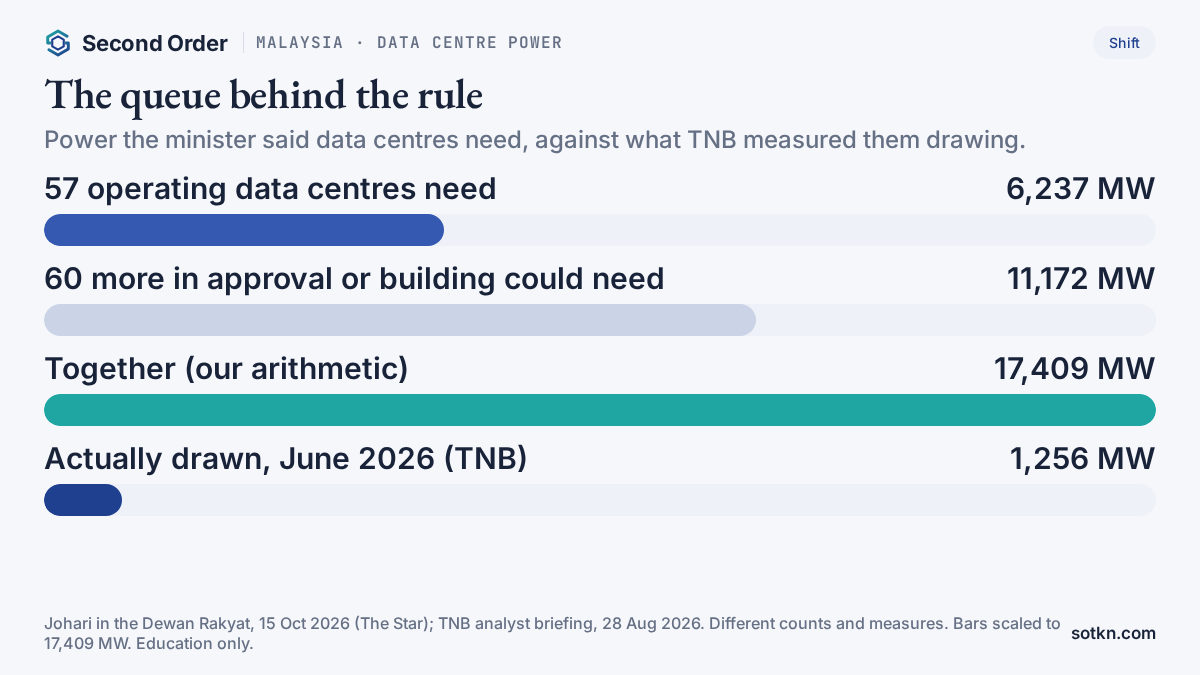Click the Shift pill button
The height and width of the screenshot is (675, 1200).
1124,43
